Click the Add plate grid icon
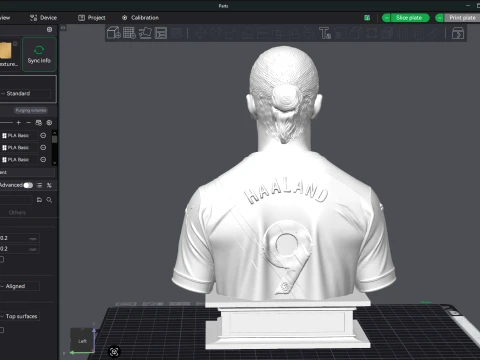Screen dimensions: 480x360 tap(129, 33)
